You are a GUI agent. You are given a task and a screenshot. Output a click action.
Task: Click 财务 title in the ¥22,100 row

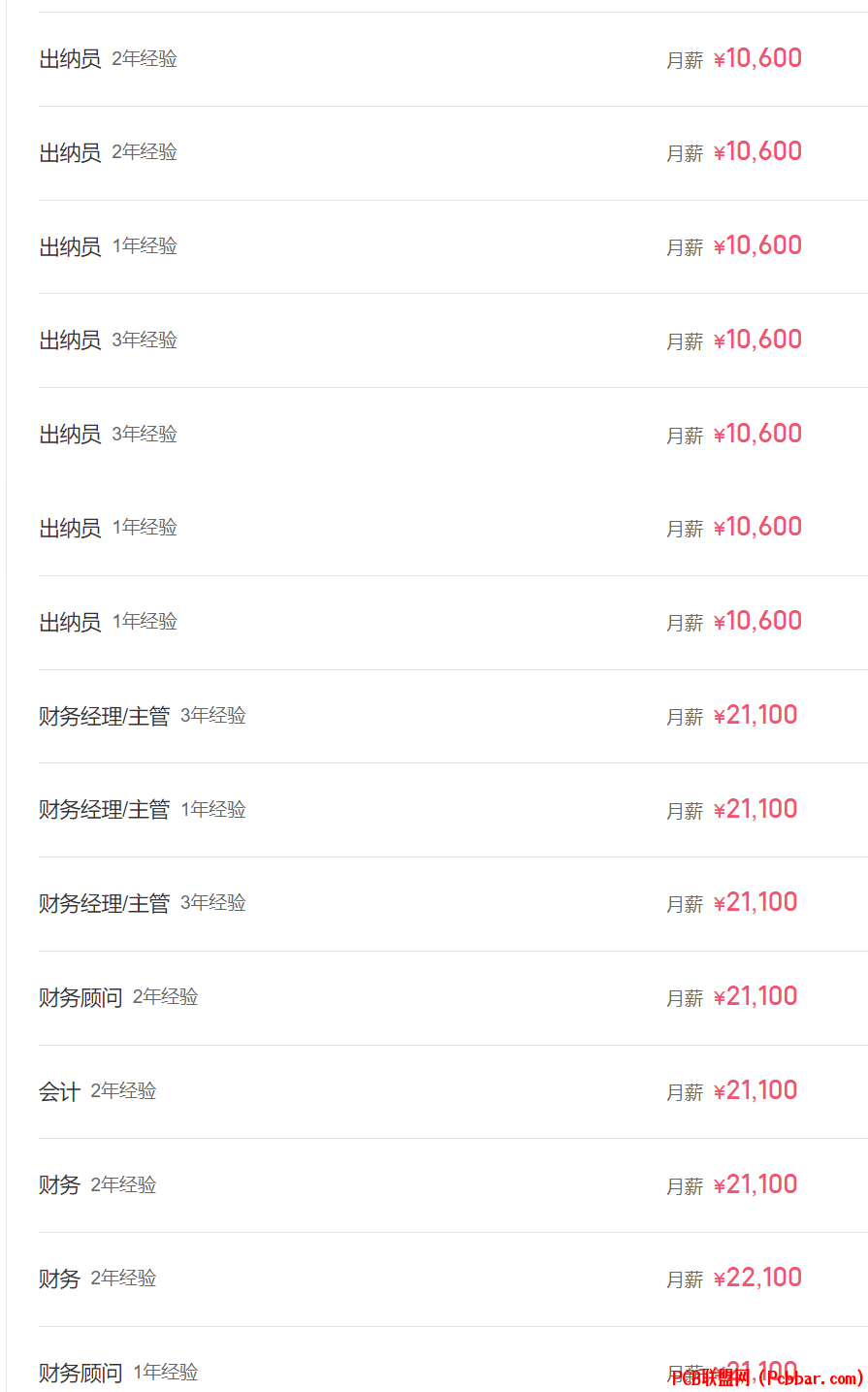(59, 1279)
